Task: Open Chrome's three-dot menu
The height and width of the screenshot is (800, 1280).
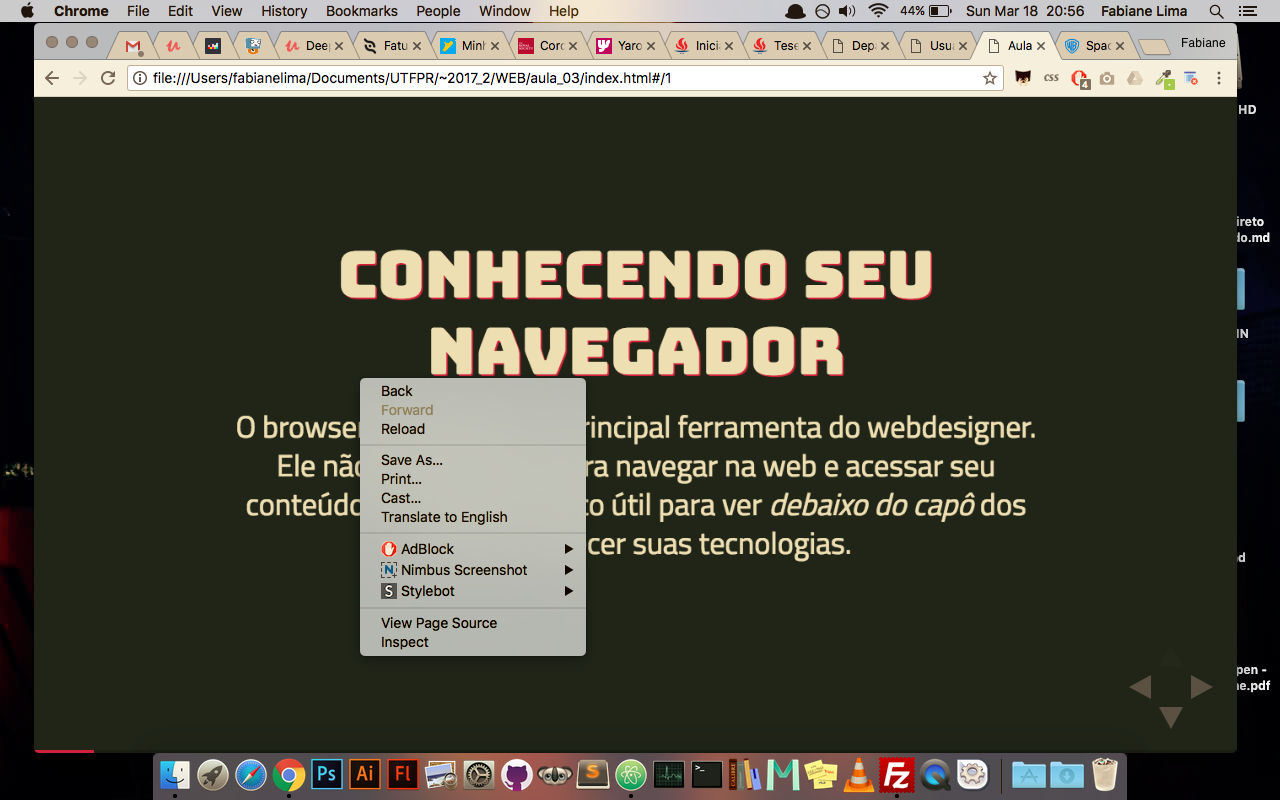Action: (x=1219, y=78)
